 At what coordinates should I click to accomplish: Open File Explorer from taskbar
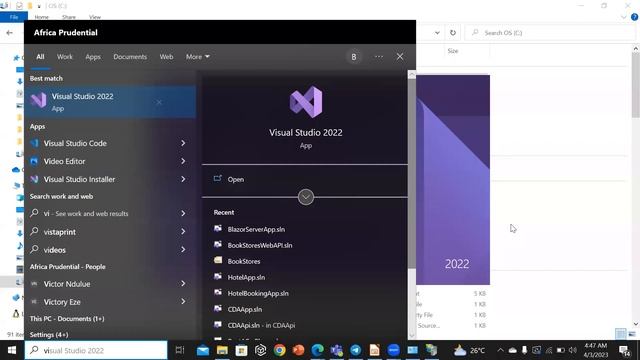click(222, 350)
